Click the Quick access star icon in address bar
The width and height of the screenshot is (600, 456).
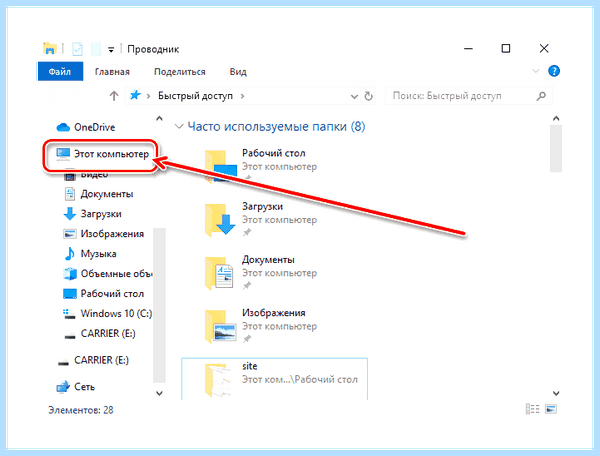pyautogui.click(x=135, y=95)
